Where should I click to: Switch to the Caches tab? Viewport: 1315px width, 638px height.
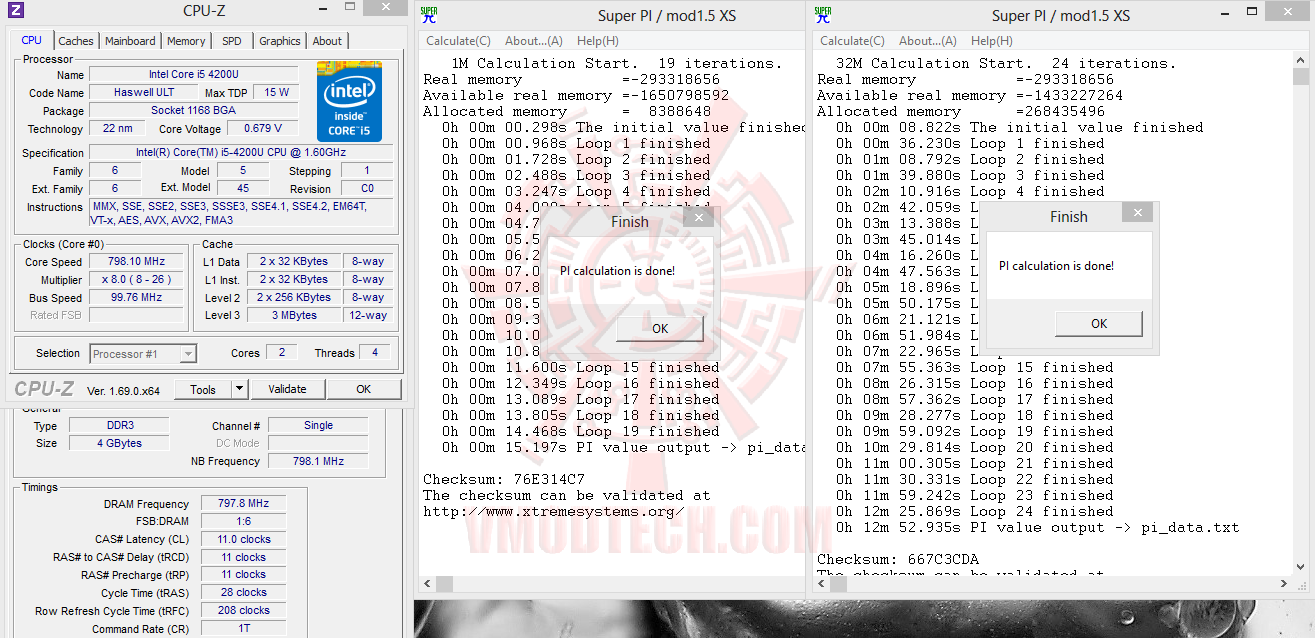tap(76, 41)
